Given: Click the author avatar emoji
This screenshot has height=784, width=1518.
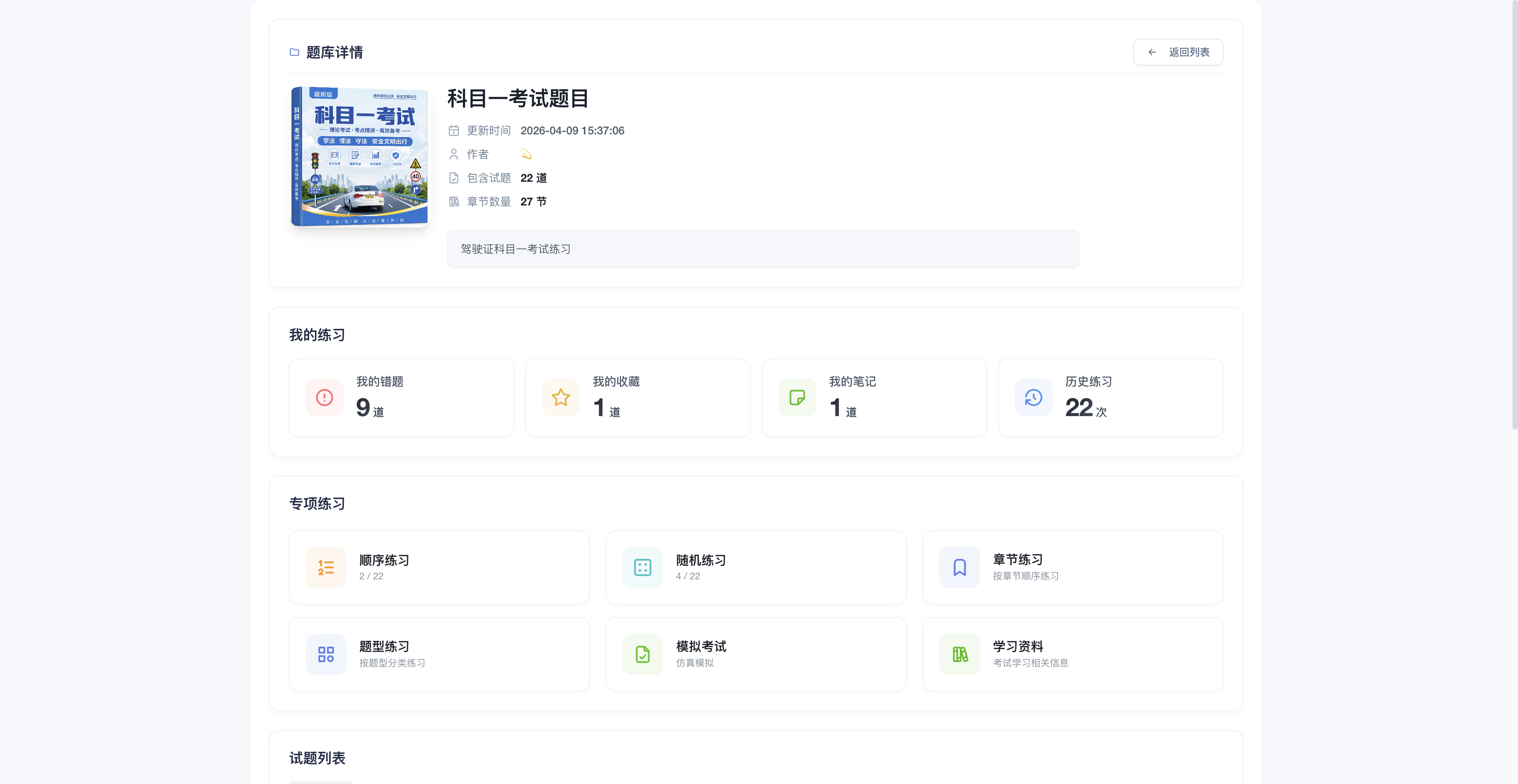Looking at the screenshot, I should 526,155.
